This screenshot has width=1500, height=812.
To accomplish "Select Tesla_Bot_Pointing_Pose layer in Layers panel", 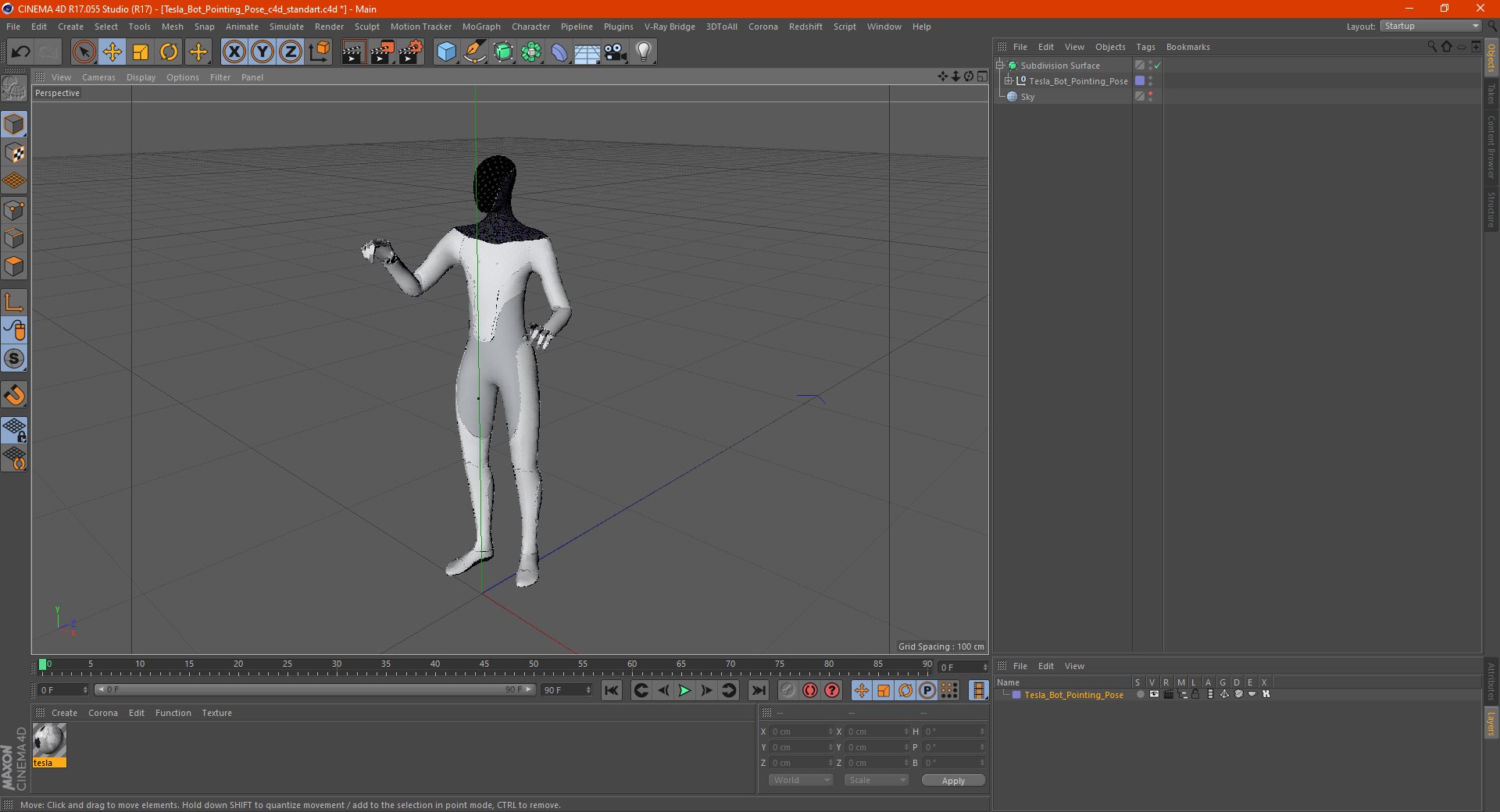I will [1073, 695].
